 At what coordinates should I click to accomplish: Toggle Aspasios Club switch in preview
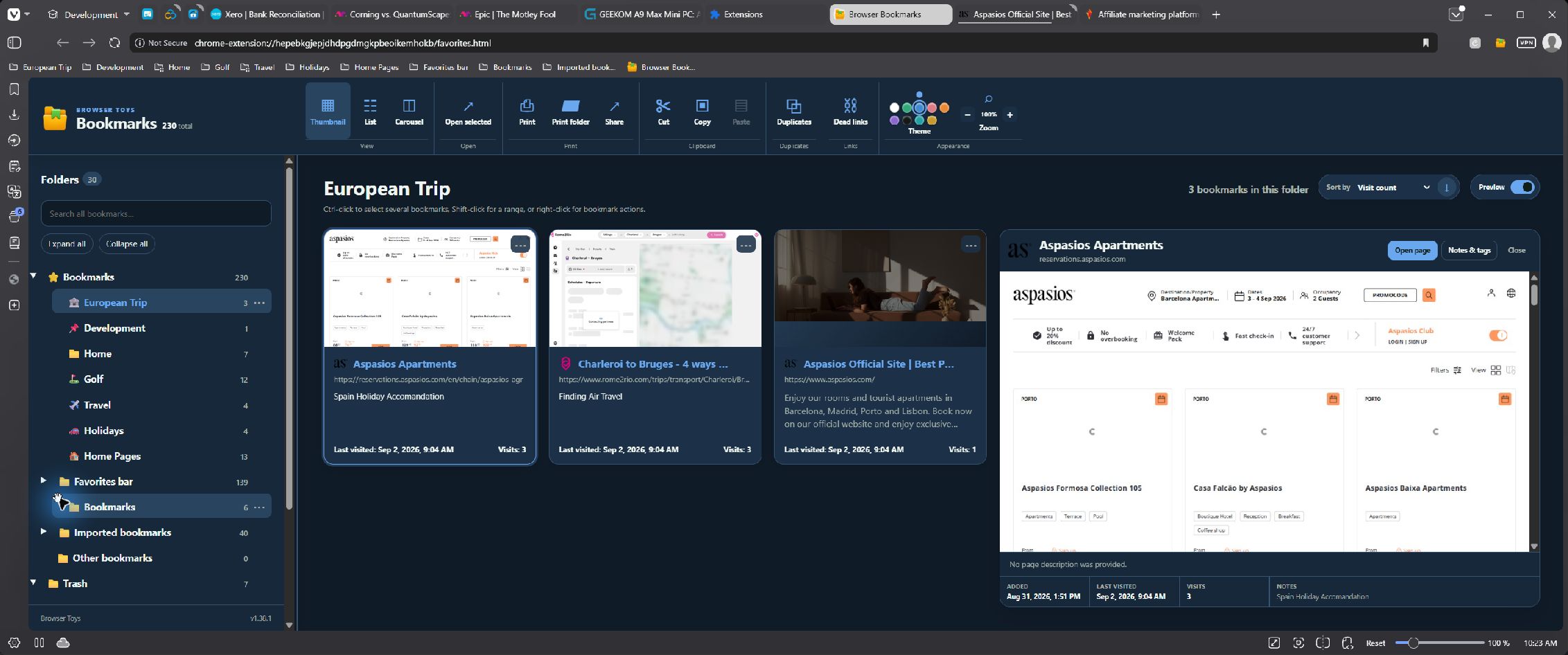1497,335
